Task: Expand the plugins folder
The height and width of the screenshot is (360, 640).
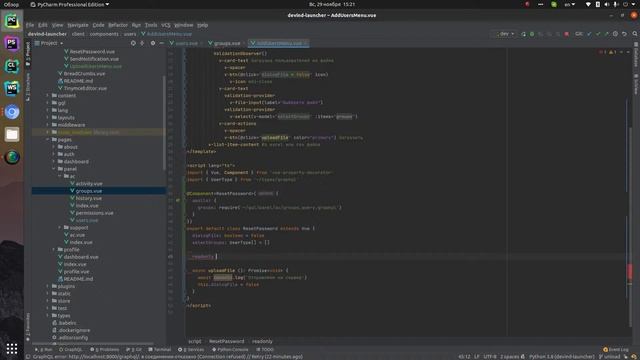Action: click(x=48, y=286)
